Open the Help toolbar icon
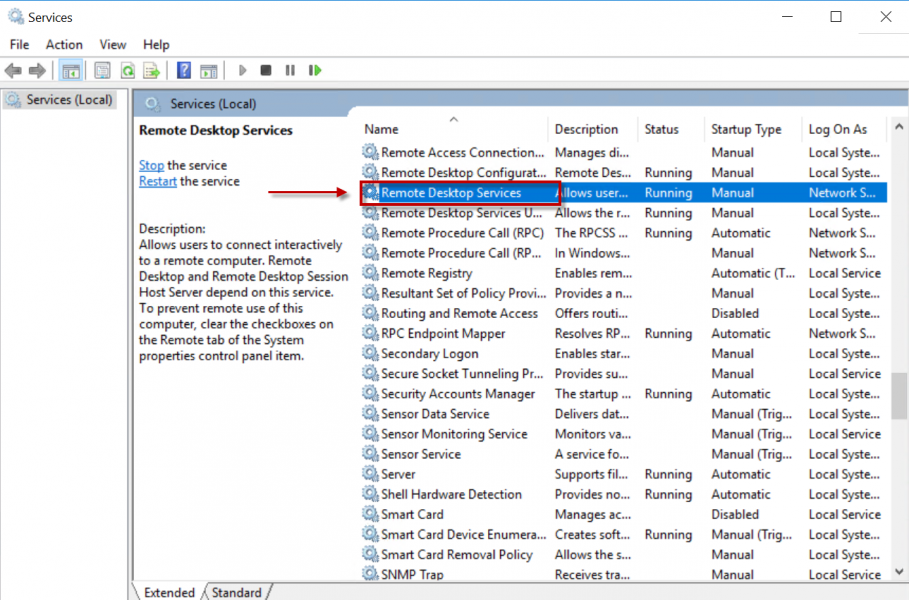909x600 pixels. pyautogui.click(x=184, y=70)
